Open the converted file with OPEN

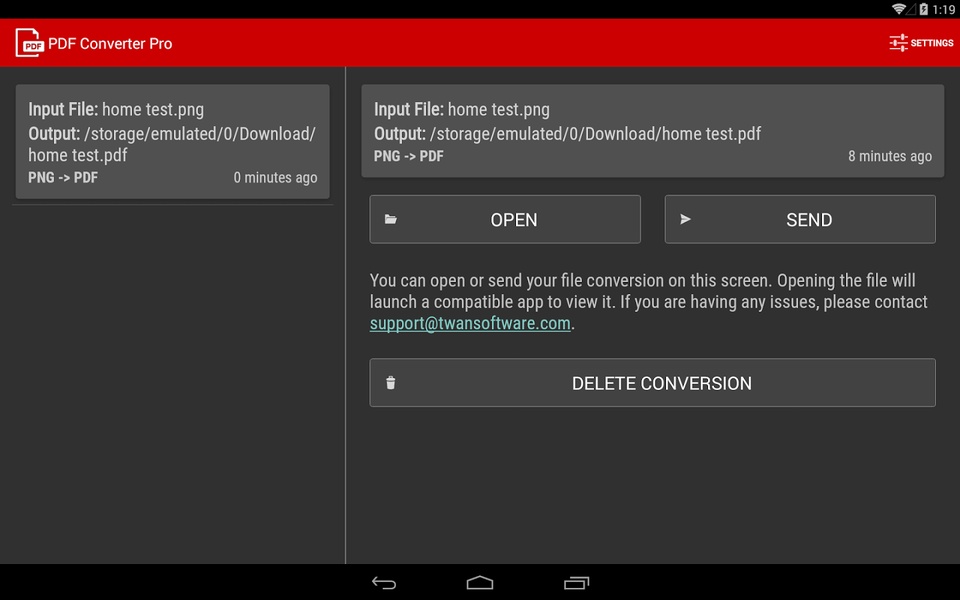505,219
